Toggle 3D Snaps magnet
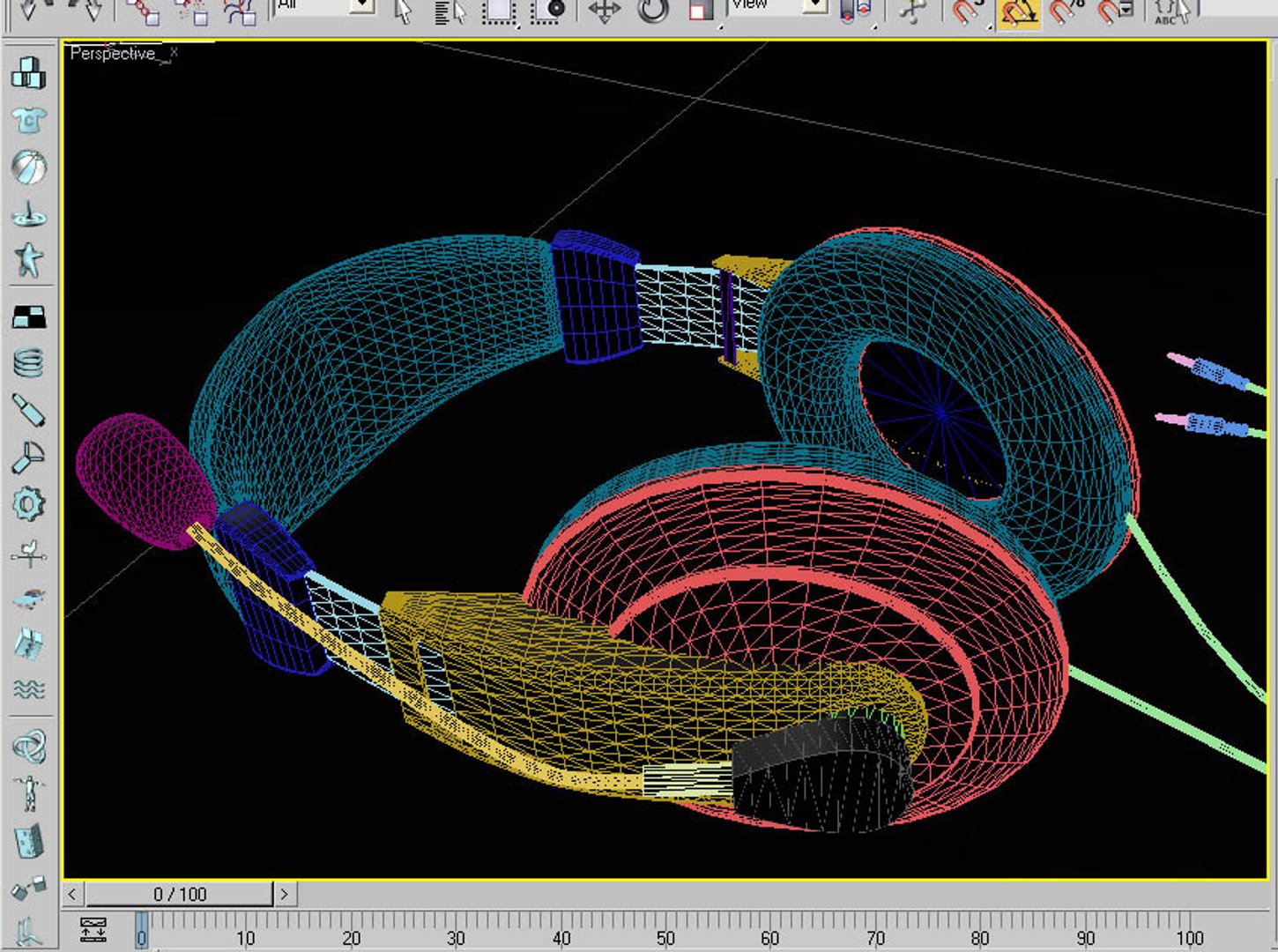The height and width of the screenshot is (952, 1278). (x=970, y=11)
